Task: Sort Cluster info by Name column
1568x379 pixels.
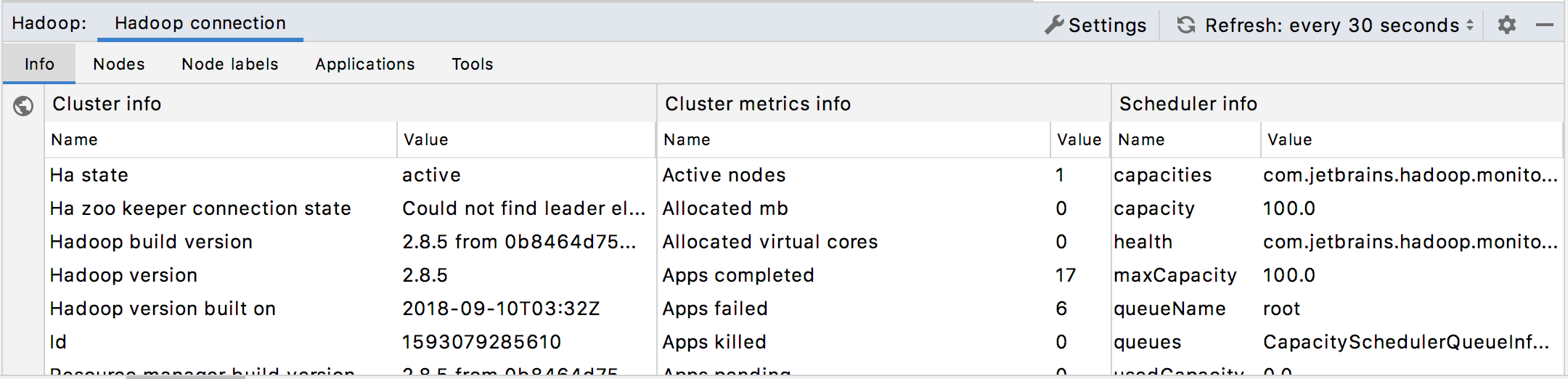Action: point(74,139)
